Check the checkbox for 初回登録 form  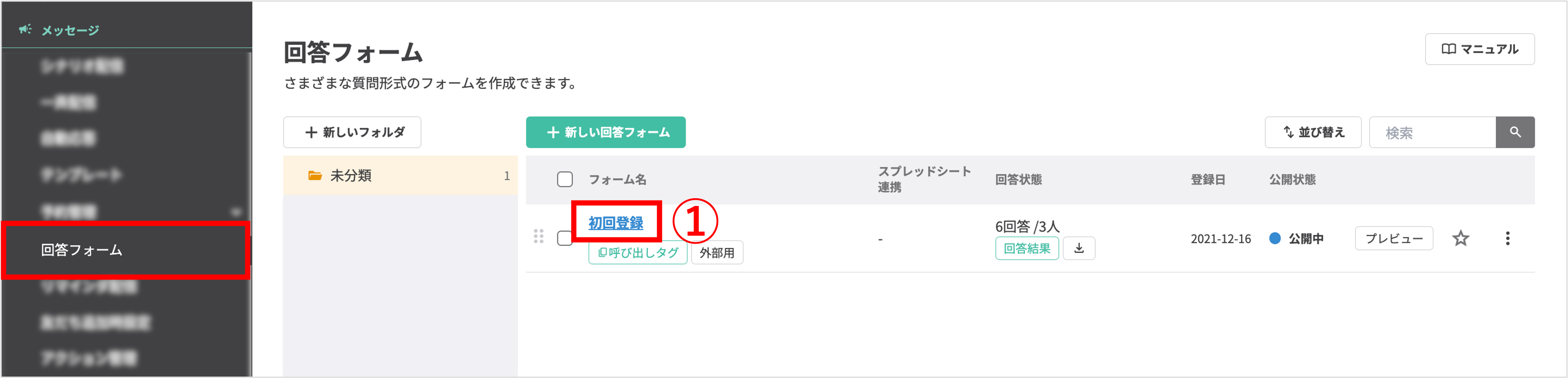tap(565, 238)
